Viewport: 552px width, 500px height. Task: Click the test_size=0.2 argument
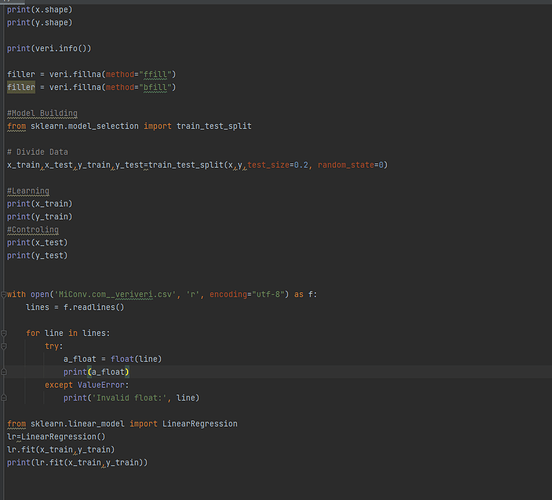278,165
